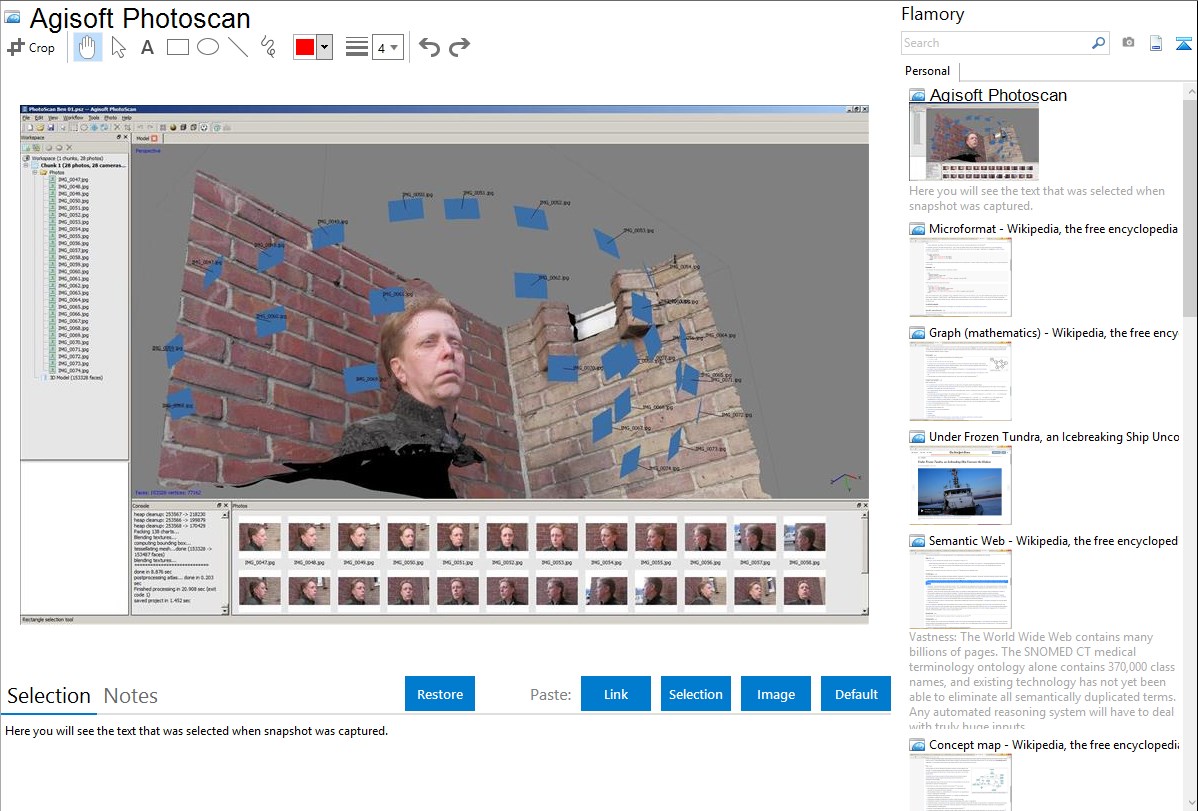The image size is (1198, 811).
Task: Click the large Agisoft Photoscan screenshot preview
Action: tap(445, 365)
